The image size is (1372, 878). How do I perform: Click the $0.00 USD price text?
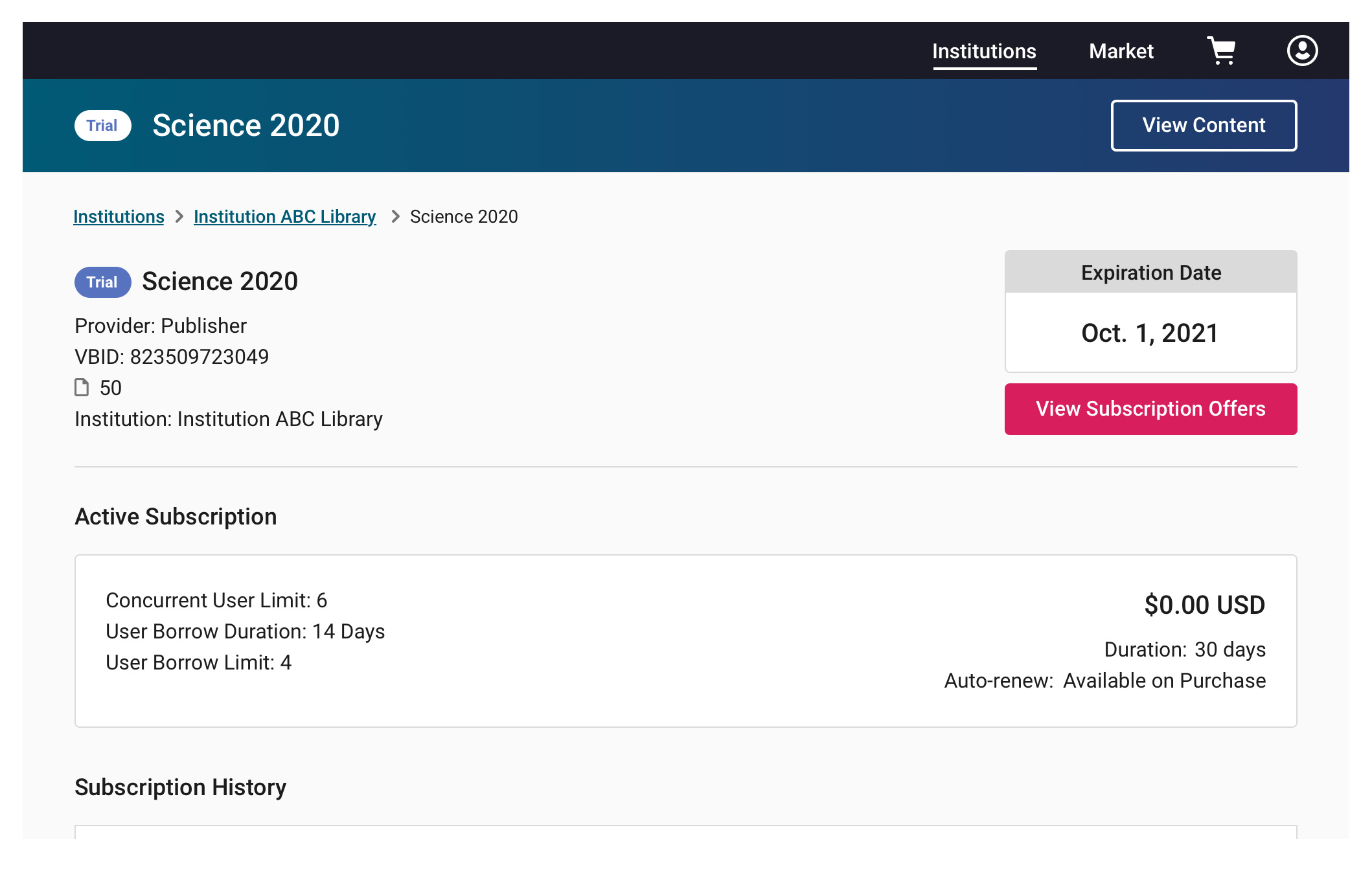(1204, 605)
